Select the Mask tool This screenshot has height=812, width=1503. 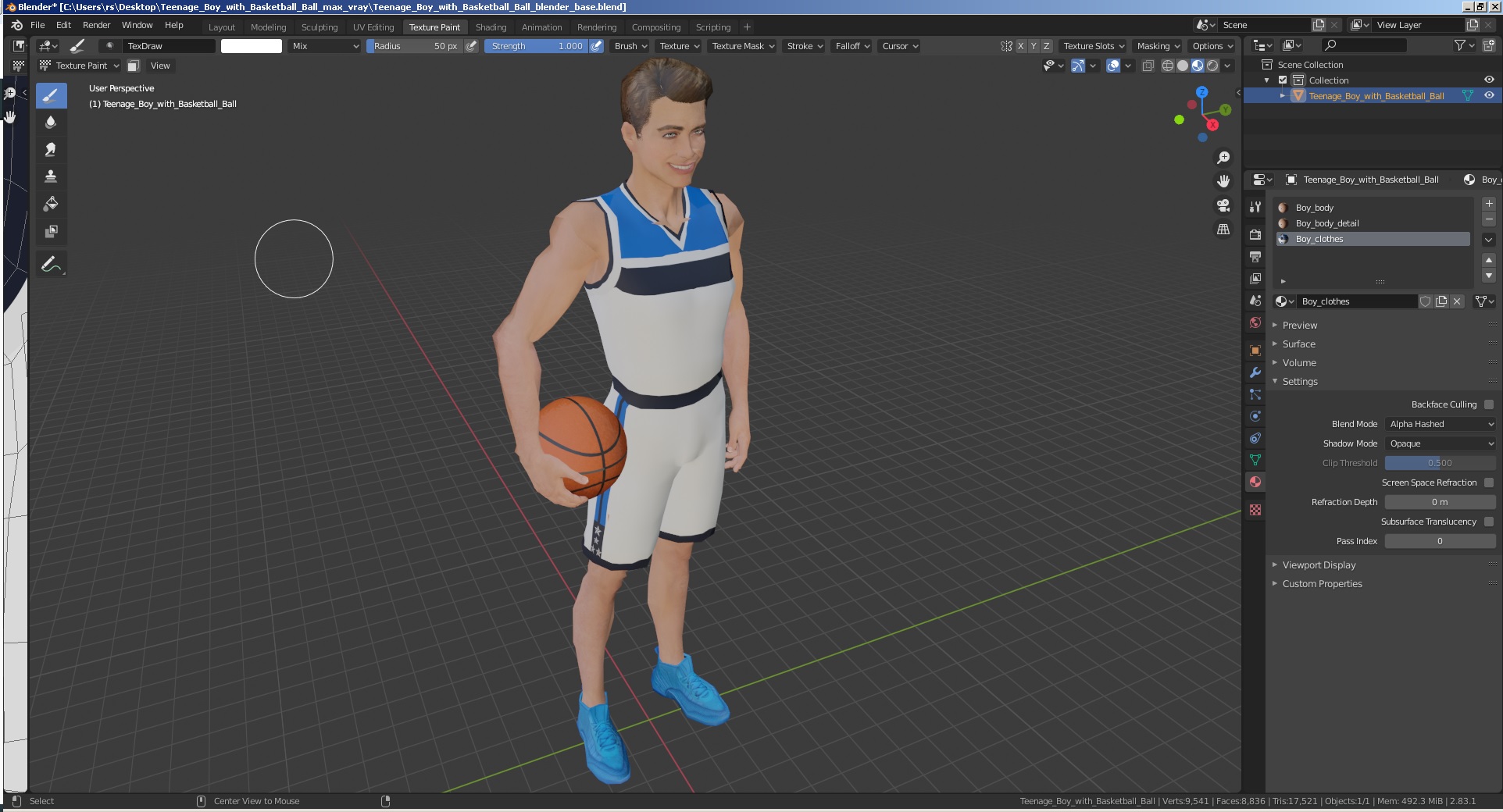pos(51,231)
